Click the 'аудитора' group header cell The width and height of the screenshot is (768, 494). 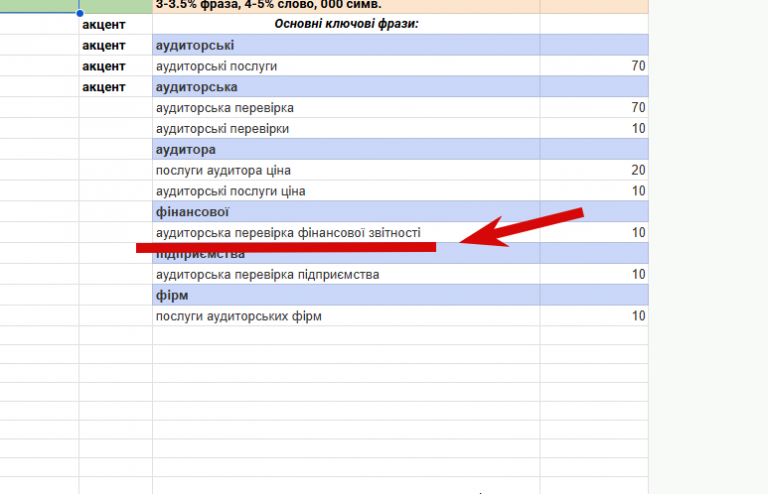[346, 149]
